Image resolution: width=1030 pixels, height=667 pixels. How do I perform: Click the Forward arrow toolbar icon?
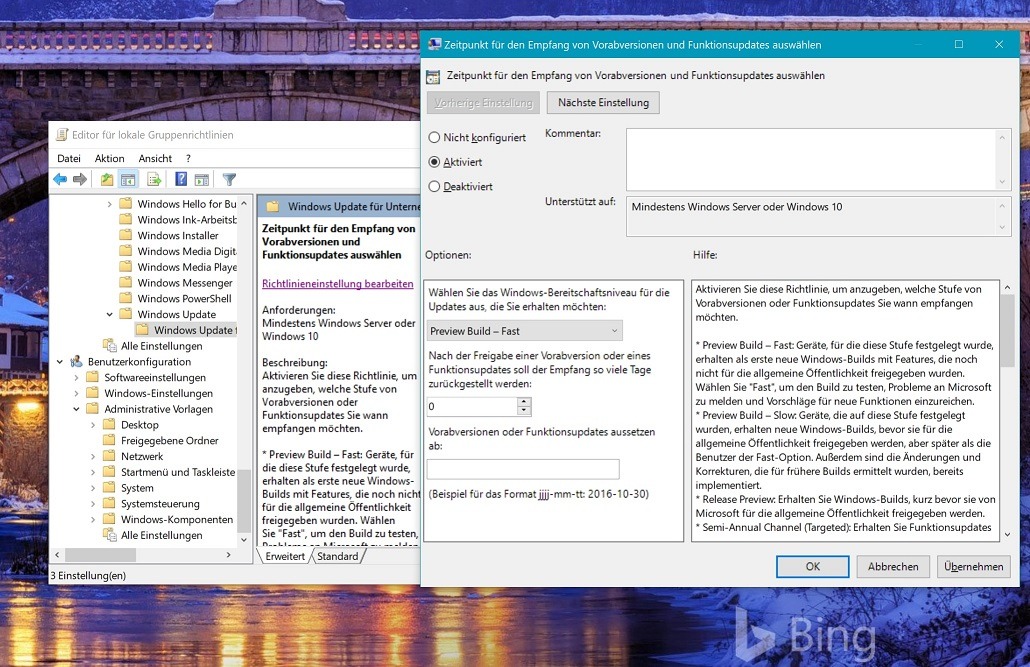pos(80,180)
